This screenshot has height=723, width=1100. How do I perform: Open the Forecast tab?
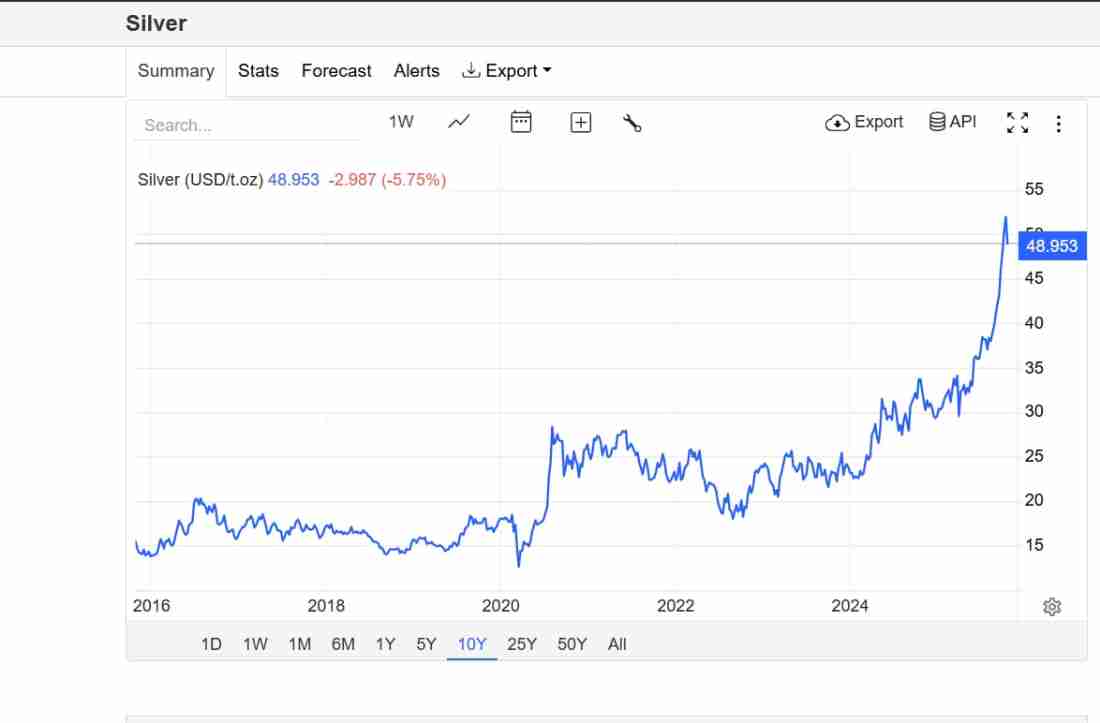[336, 71]
